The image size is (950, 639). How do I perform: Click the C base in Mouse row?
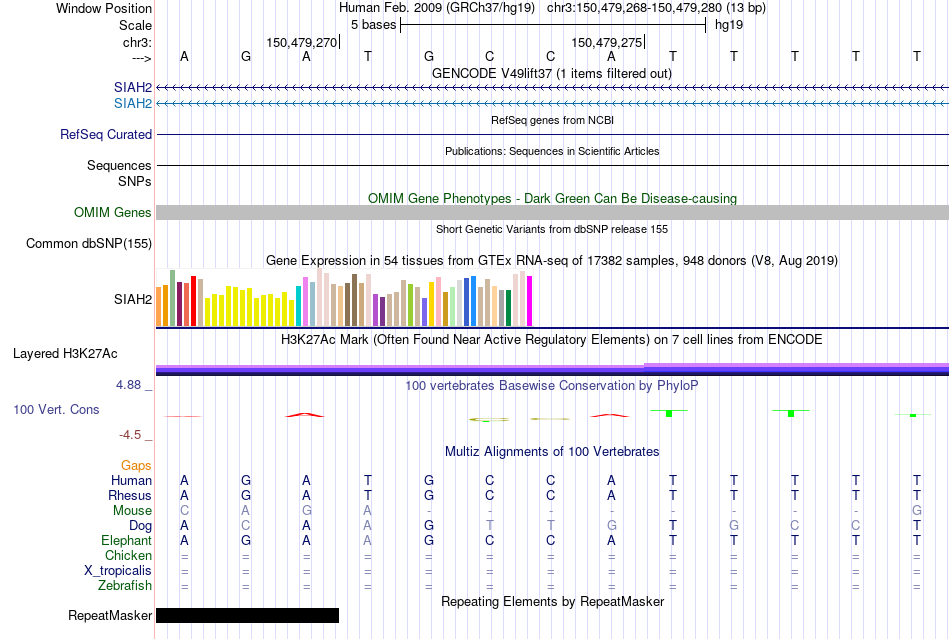(x=184, y=511)
